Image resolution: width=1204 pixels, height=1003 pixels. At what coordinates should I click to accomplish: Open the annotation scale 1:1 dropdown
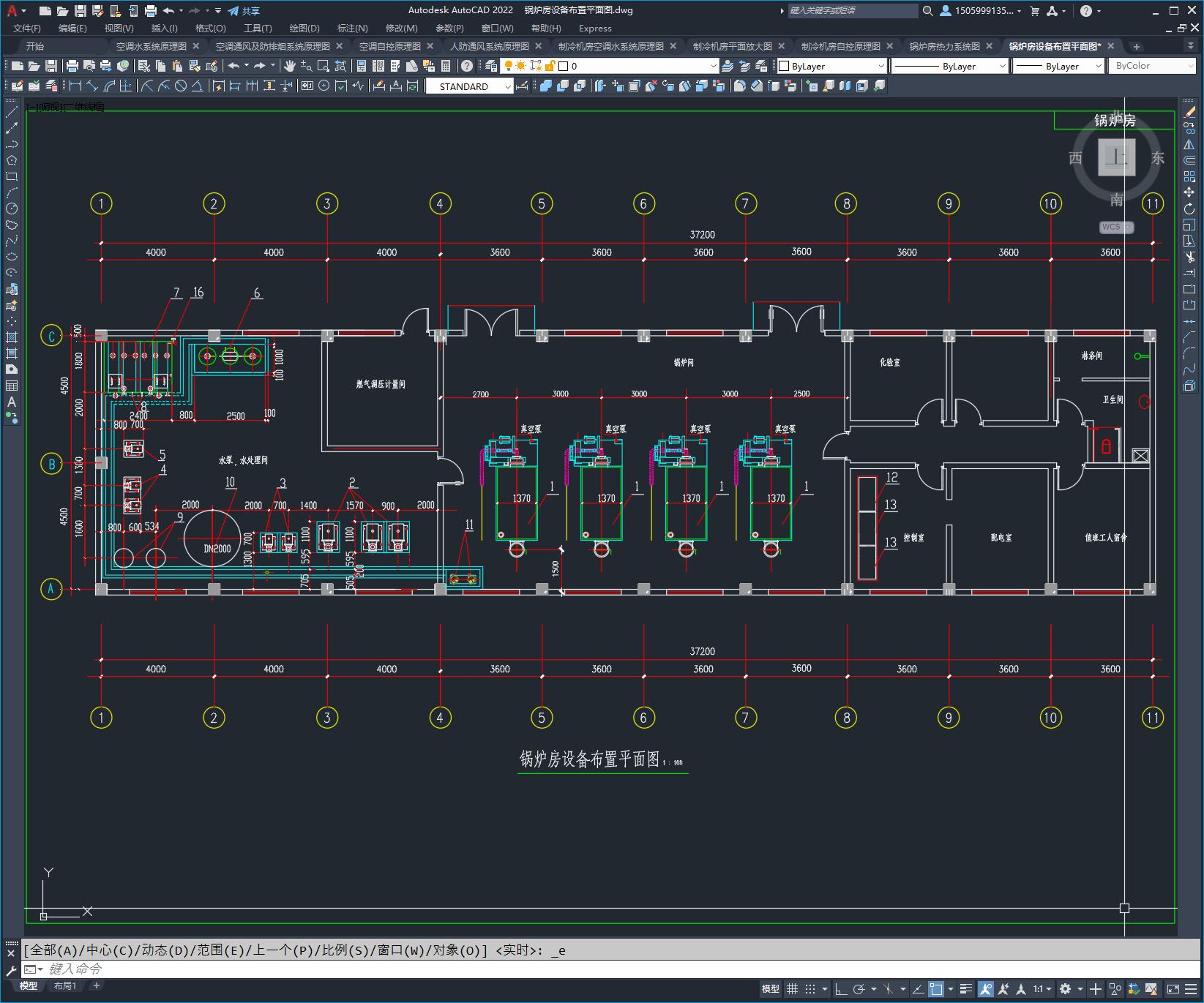point(1042,989)
